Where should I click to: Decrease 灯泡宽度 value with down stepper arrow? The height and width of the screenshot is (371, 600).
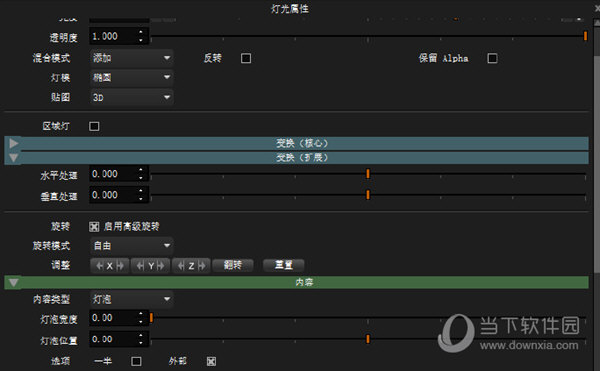(141, 322)
